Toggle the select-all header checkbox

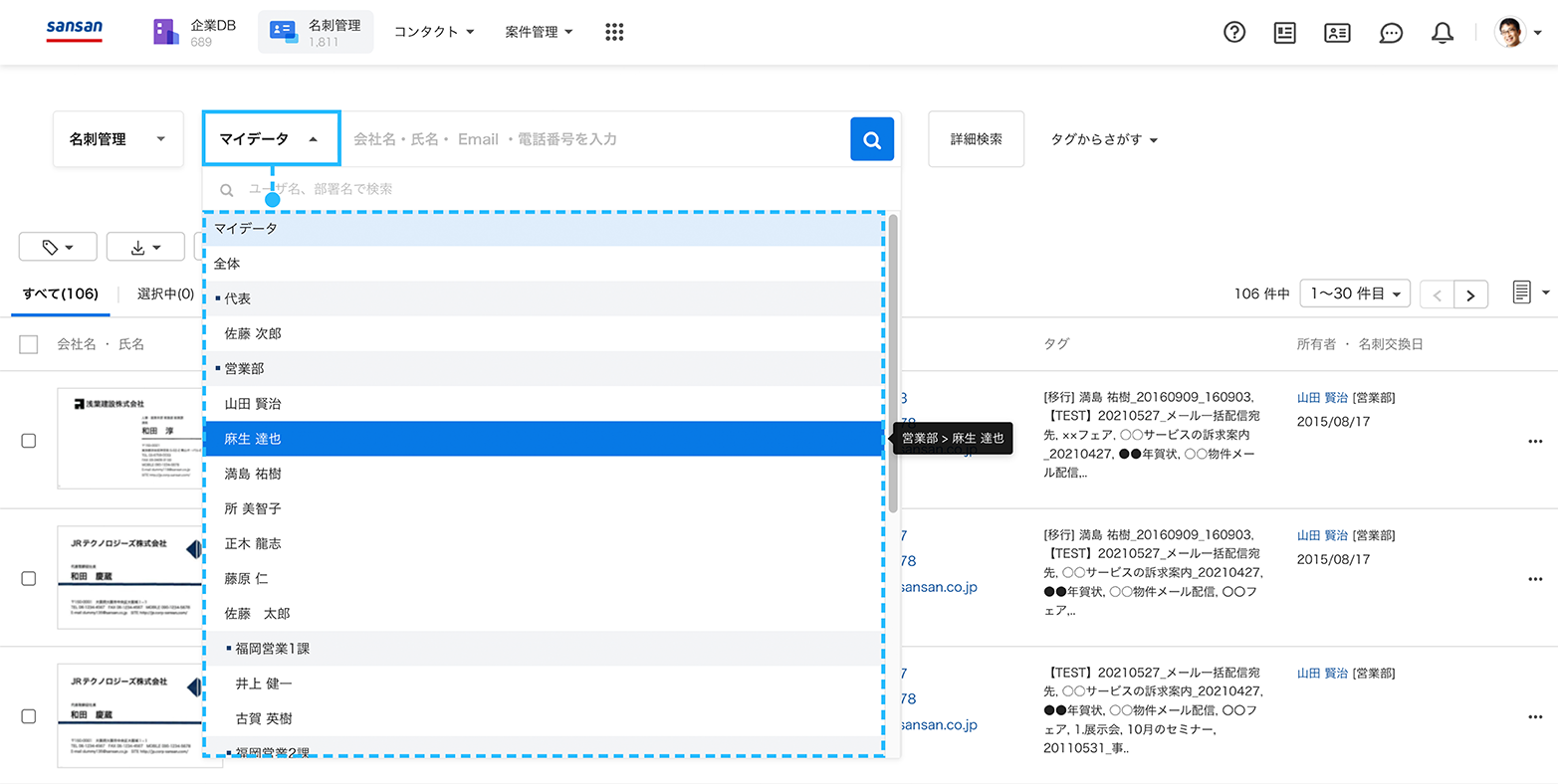pyautogui.click(x=29, y=344)
